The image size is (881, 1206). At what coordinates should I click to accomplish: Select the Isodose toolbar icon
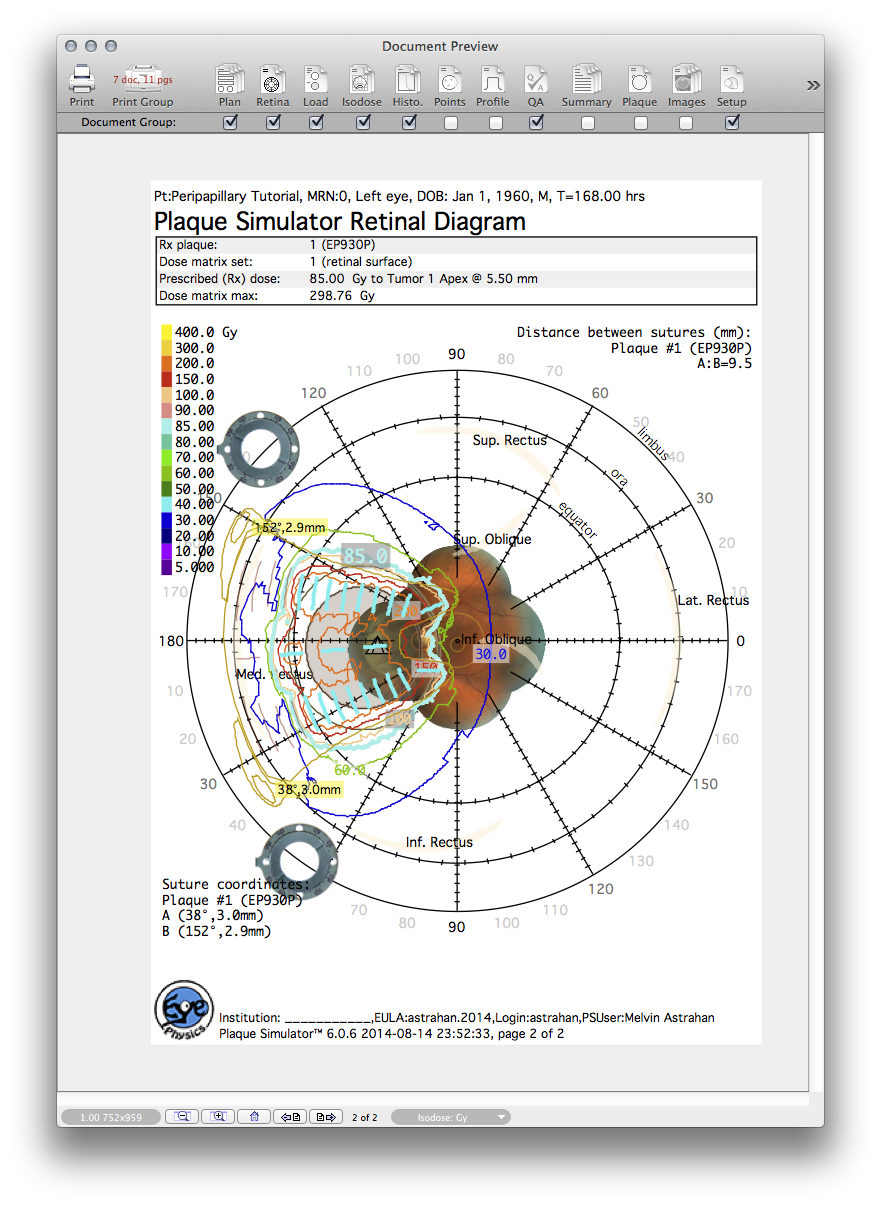362,79
